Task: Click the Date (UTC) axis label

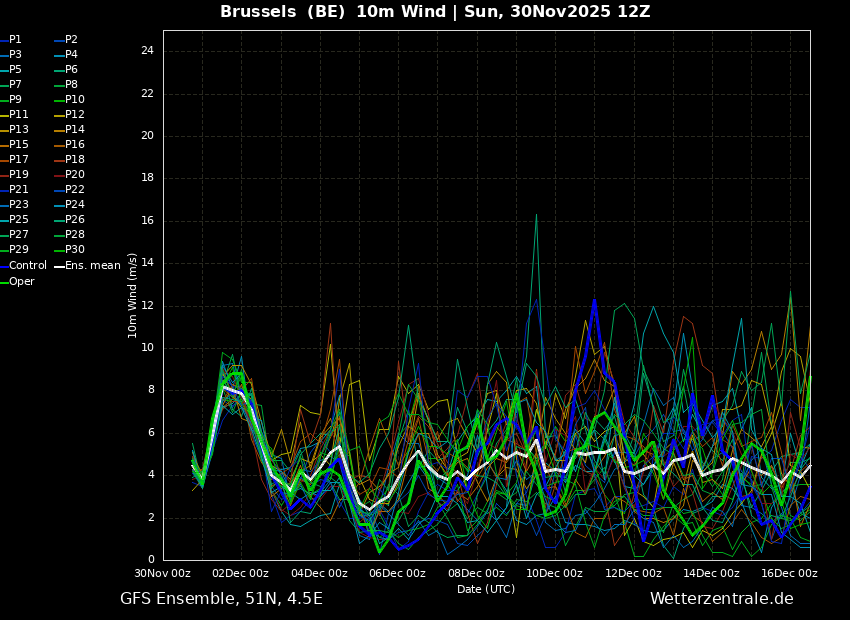Action: pyautogui.click(x=486, y=589)
